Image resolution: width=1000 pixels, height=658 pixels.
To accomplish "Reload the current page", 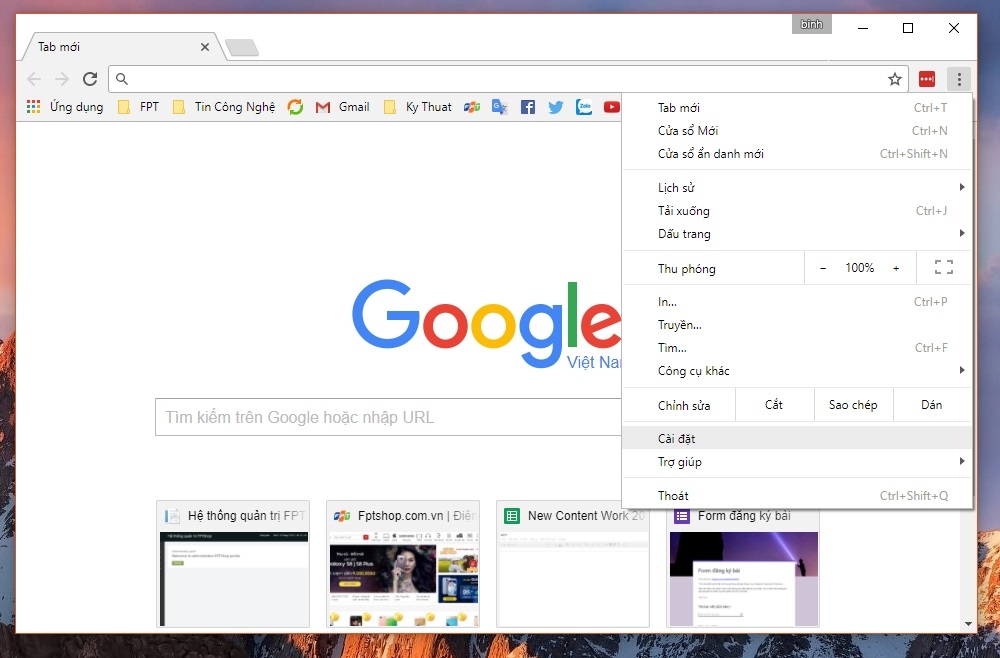I will click(x=90, y=79).
